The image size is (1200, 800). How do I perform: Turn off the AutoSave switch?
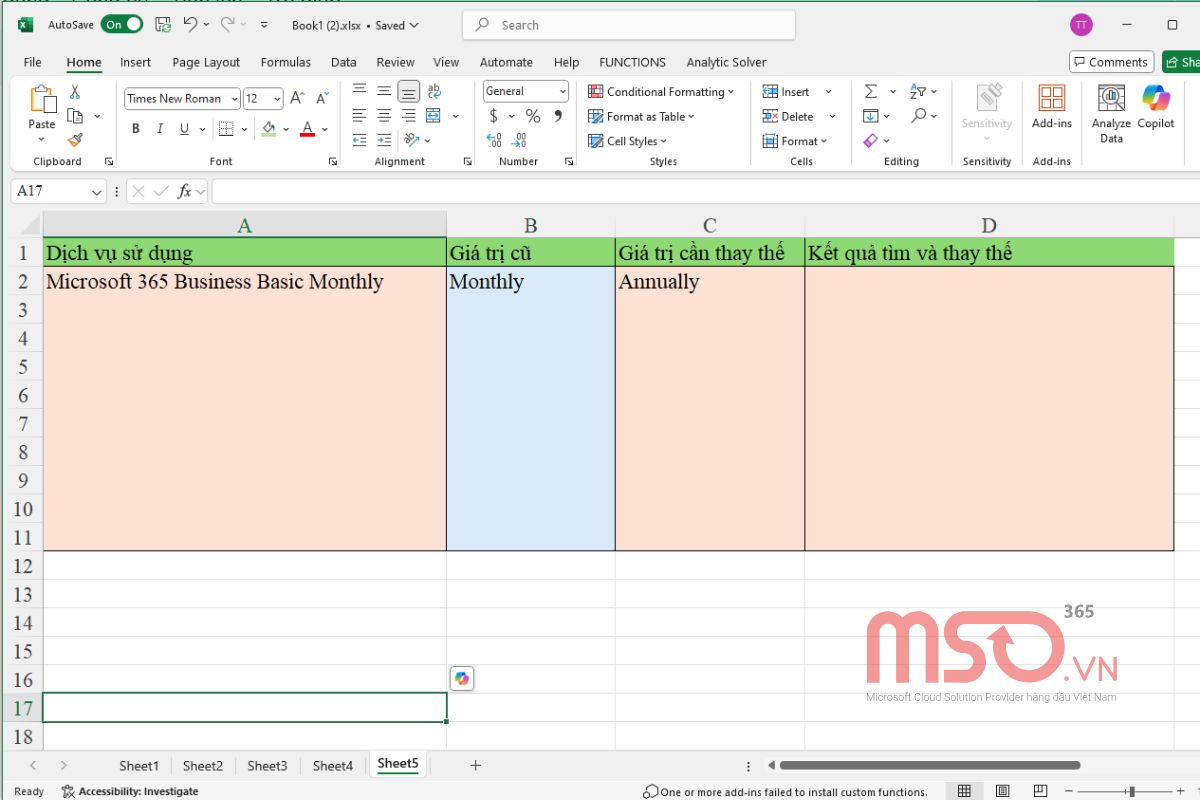[121, 25]
